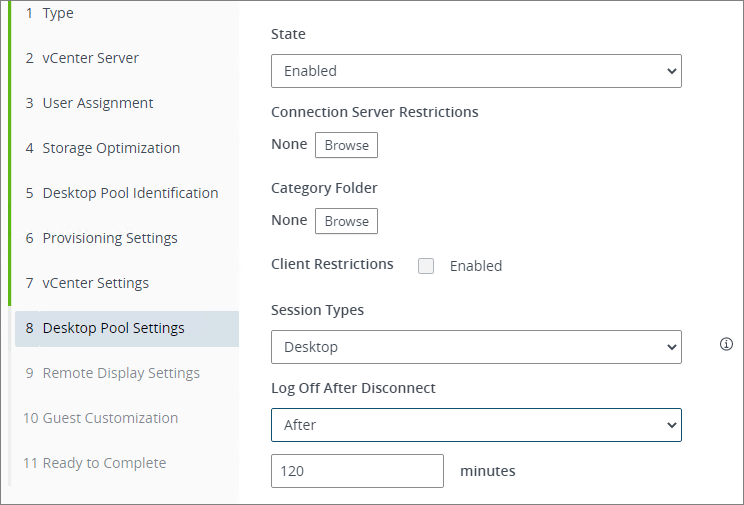Navigate to vCenter Server step
The width and height of the screenshot is (744, 505).
(x=90, y=58)
